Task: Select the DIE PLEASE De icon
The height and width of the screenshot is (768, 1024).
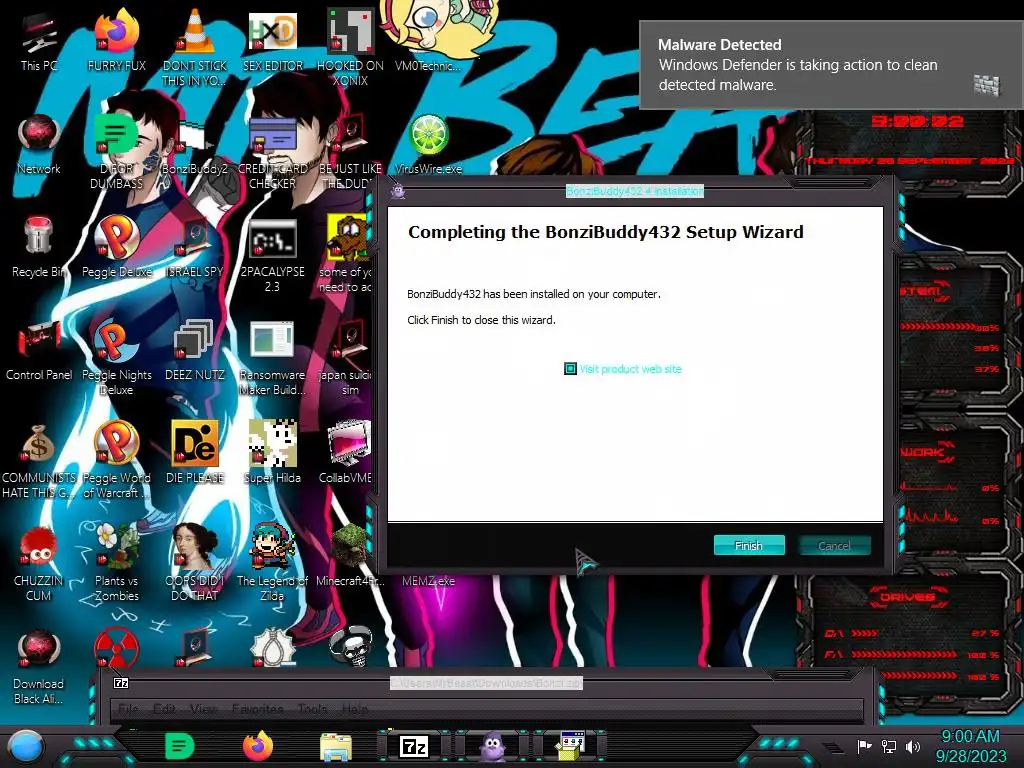Action: (195, 452)
